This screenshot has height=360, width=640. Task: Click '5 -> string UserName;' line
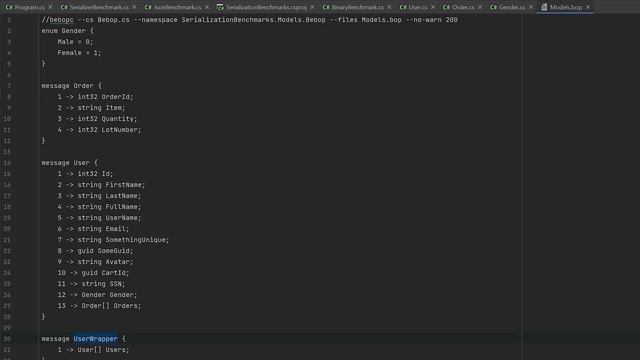tap(99, 218)
